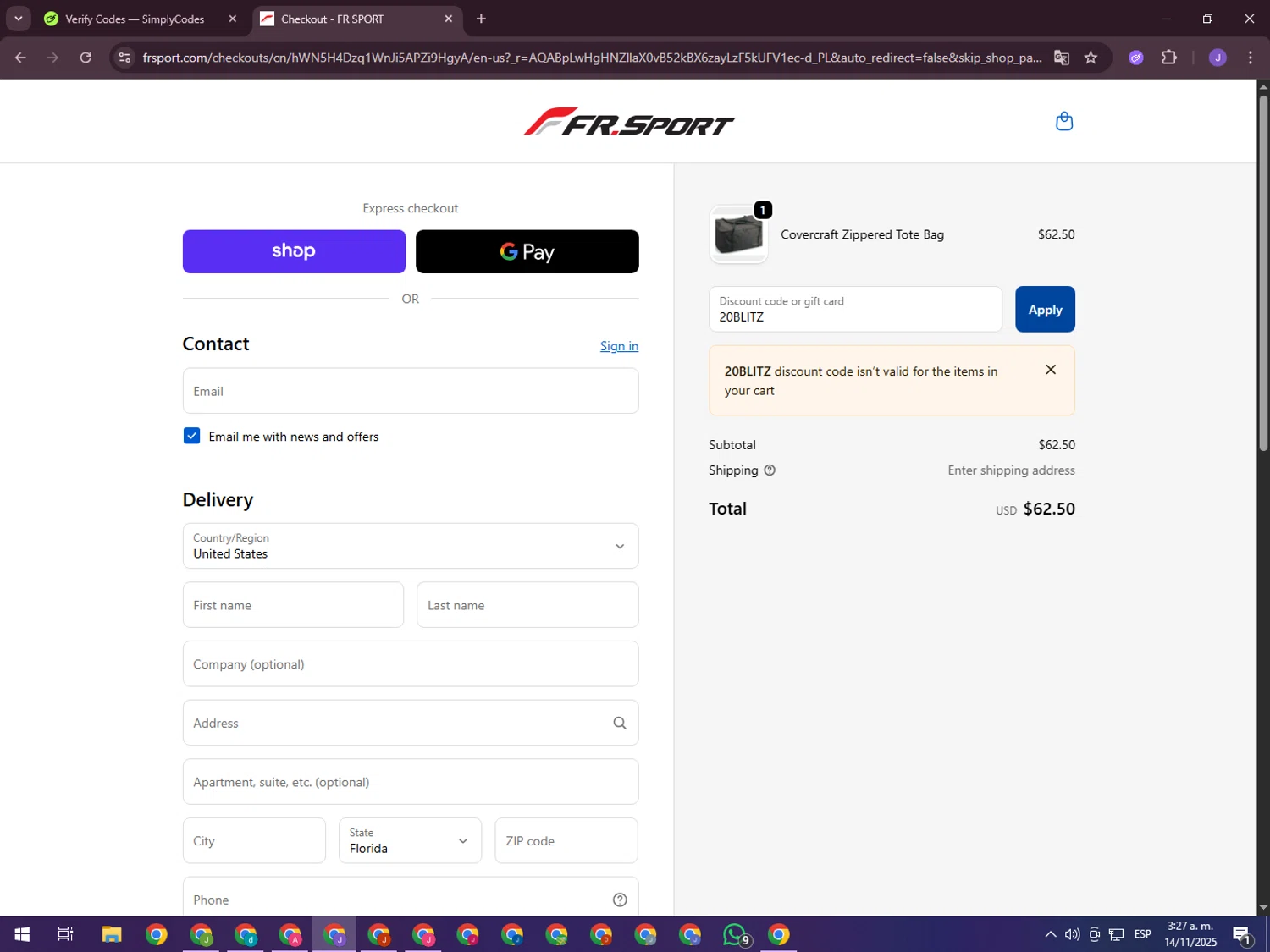Click the Shipping help question mark icon
The width and height of the screenshot is (1270, 952).
click(770, 470)
